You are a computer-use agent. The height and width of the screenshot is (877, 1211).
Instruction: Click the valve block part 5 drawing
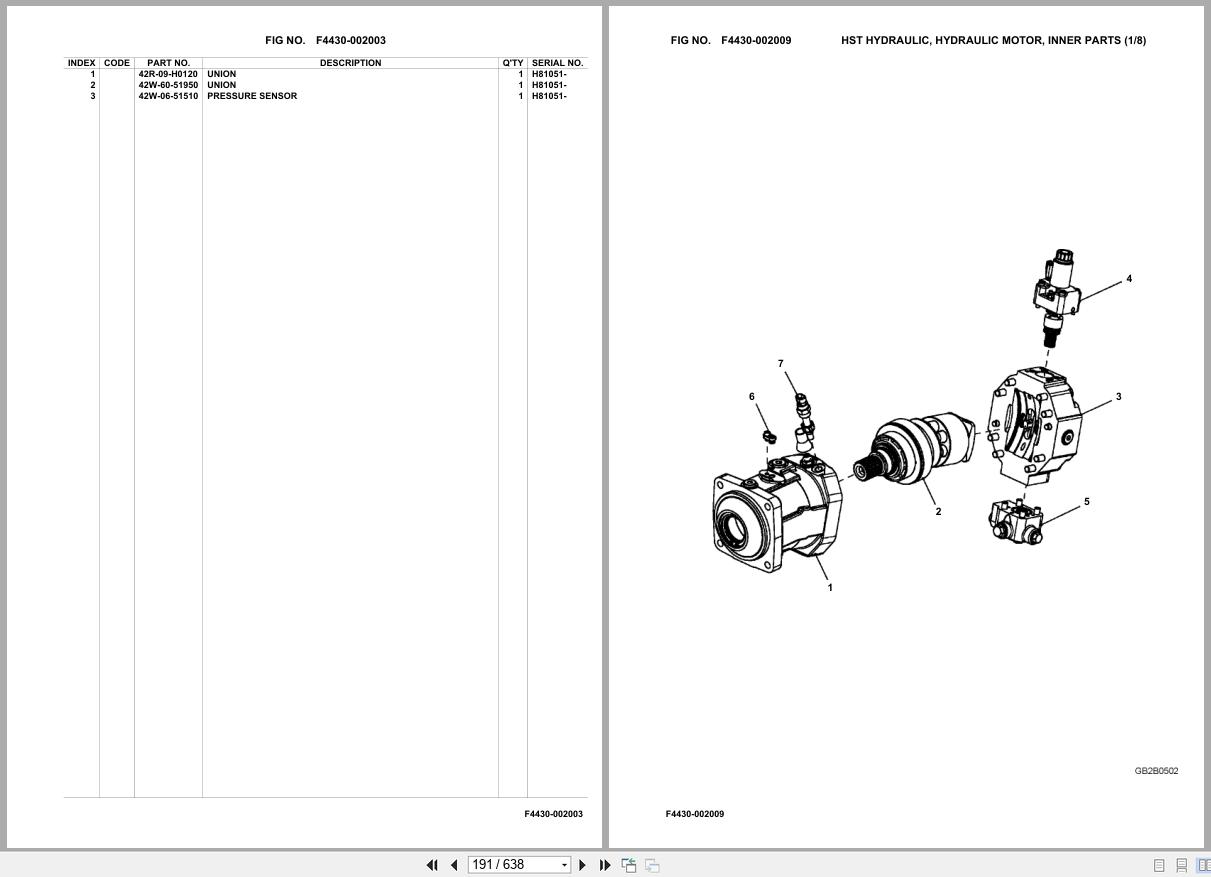tap(1016, 522)
